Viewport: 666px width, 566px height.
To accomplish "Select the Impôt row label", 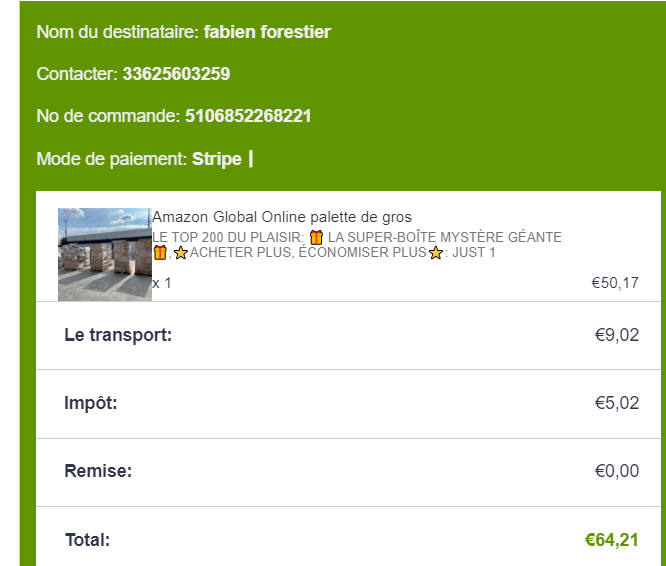I will tap(91, 403).
